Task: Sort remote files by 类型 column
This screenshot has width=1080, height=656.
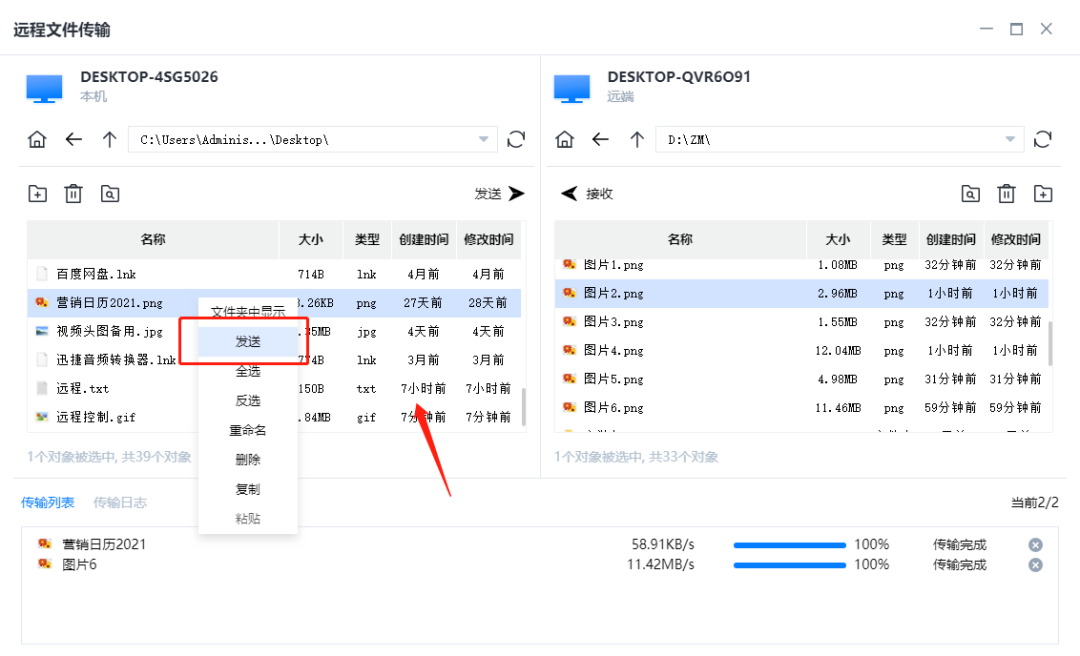Action: click(x=894, y=239)
